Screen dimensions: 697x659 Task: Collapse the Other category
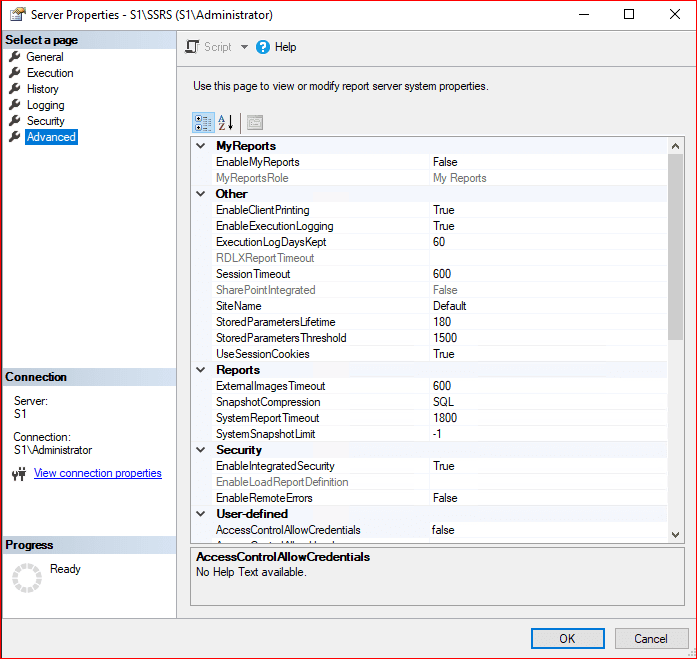tap(202, 194)
